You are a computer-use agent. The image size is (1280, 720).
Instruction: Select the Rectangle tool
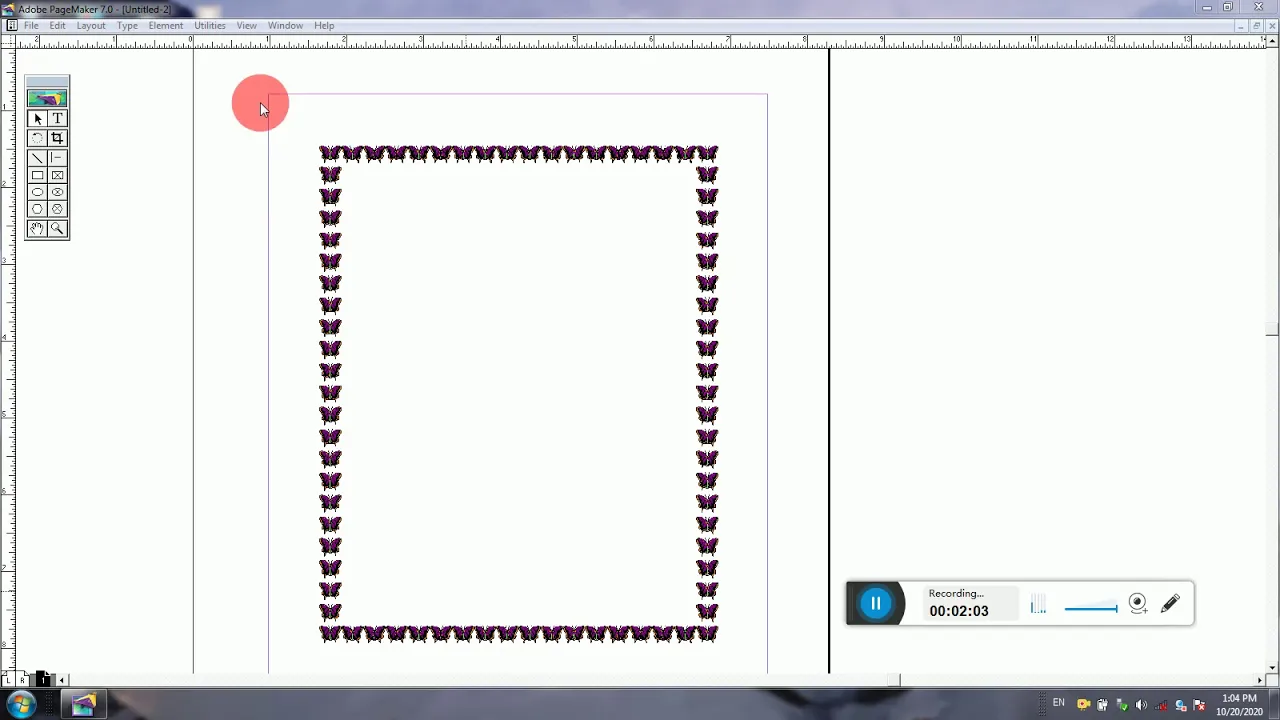[x=38, y=175]
